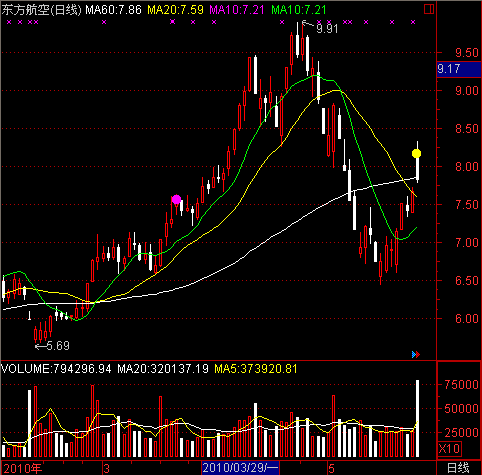Screen dimensions: 482x475
Task: Click the 9.91 high price annotation
Action: pos(327,29)
